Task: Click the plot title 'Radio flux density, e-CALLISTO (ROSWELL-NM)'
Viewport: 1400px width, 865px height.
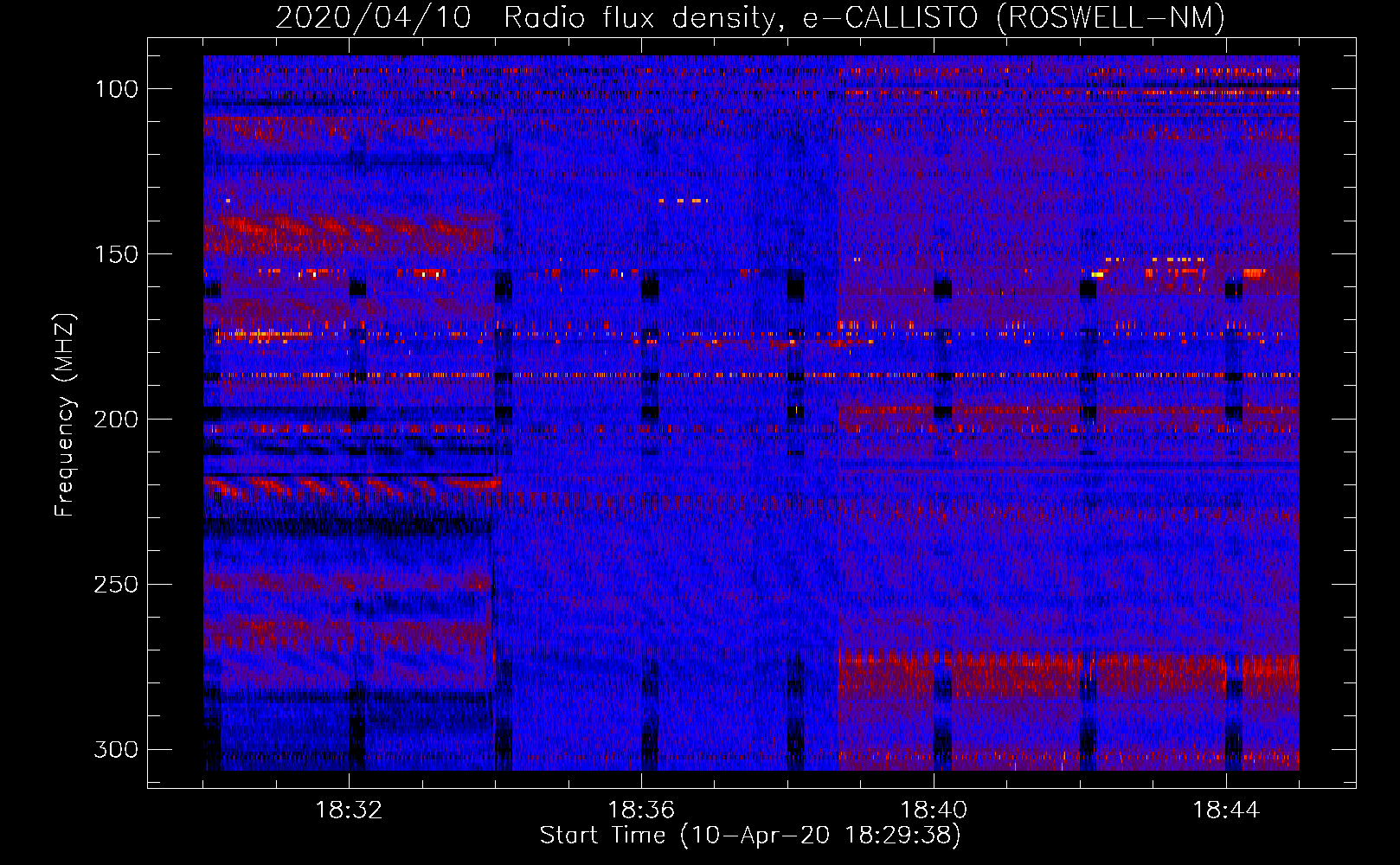Action: (x=864, y=17)
